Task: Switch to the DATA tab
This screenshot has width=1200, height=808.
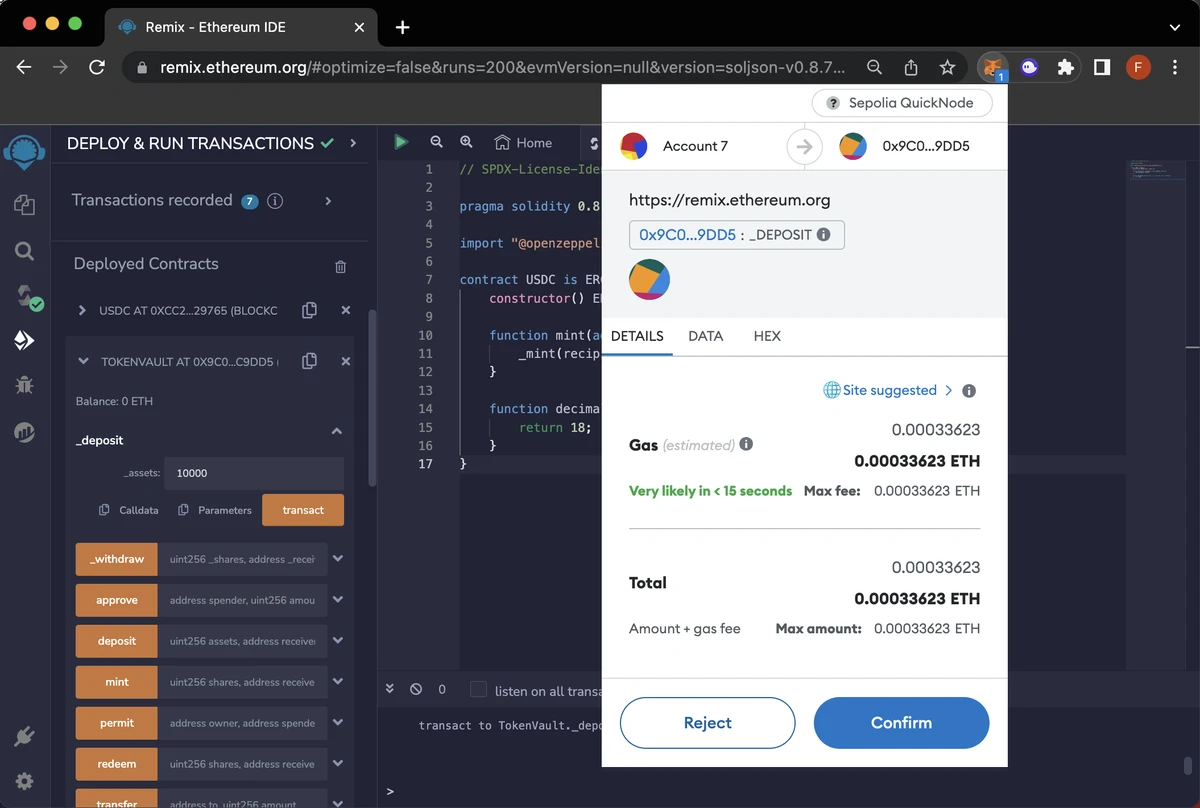Action: tap(705, 336)
